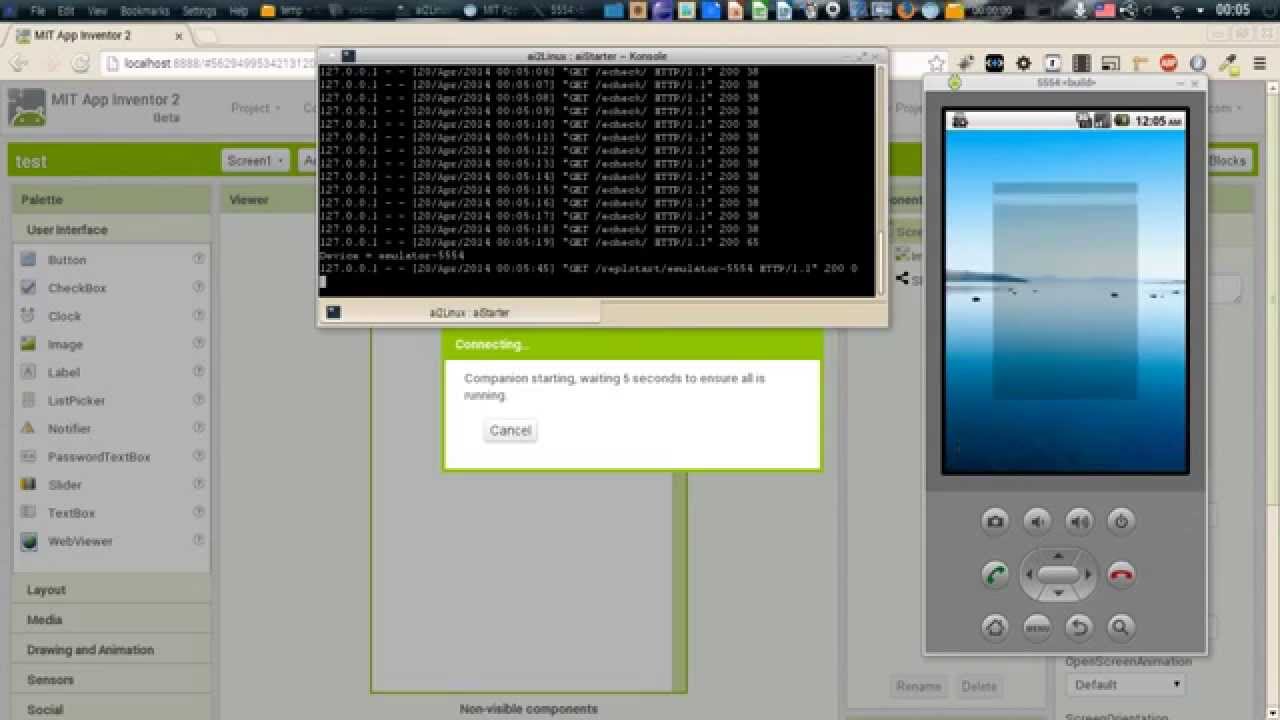Expand the Social palette section
The width and height of the screenshot is (1280, 720).
(112, 710)
